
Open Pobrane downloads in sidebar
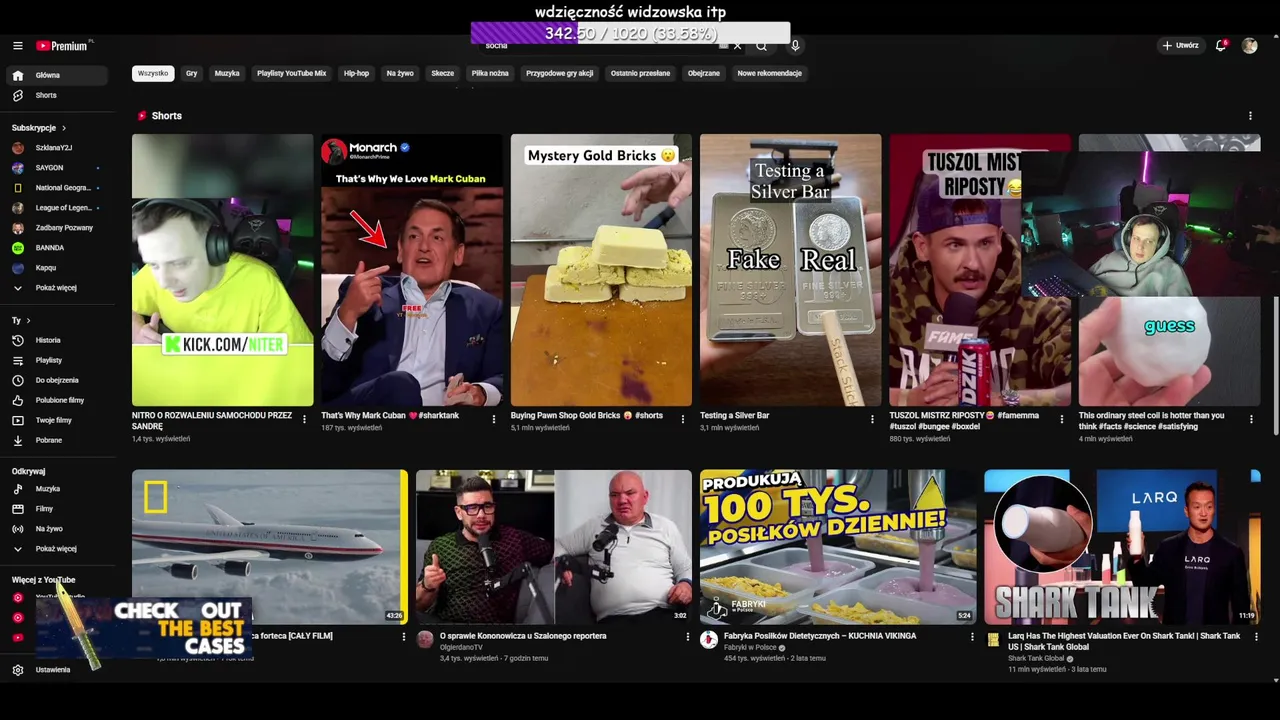(57, 440)
